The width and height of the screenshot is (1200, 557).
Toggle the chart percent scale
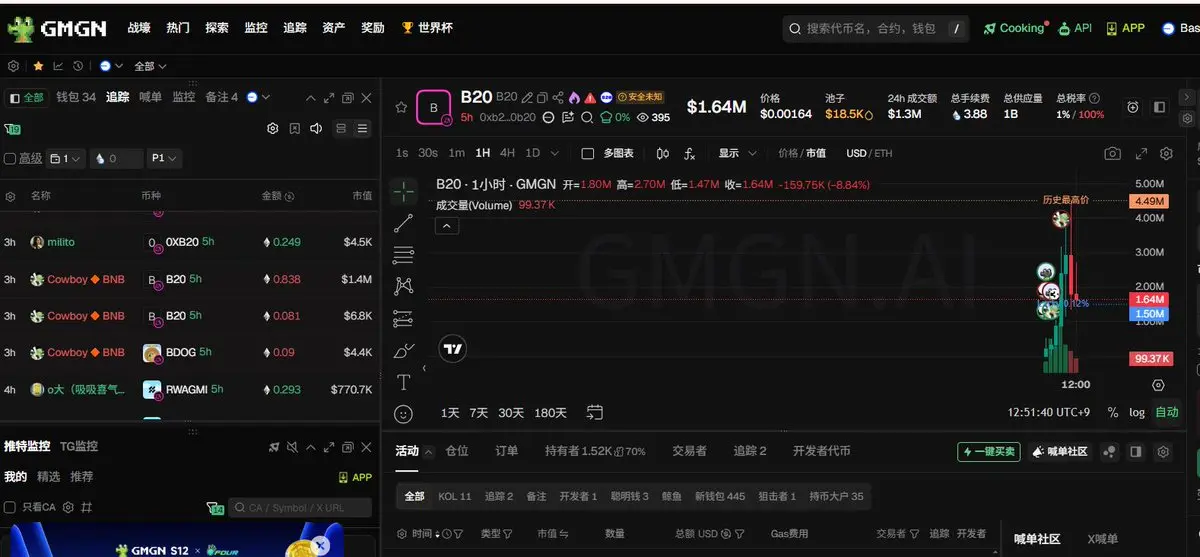[x=1113, y=412]
